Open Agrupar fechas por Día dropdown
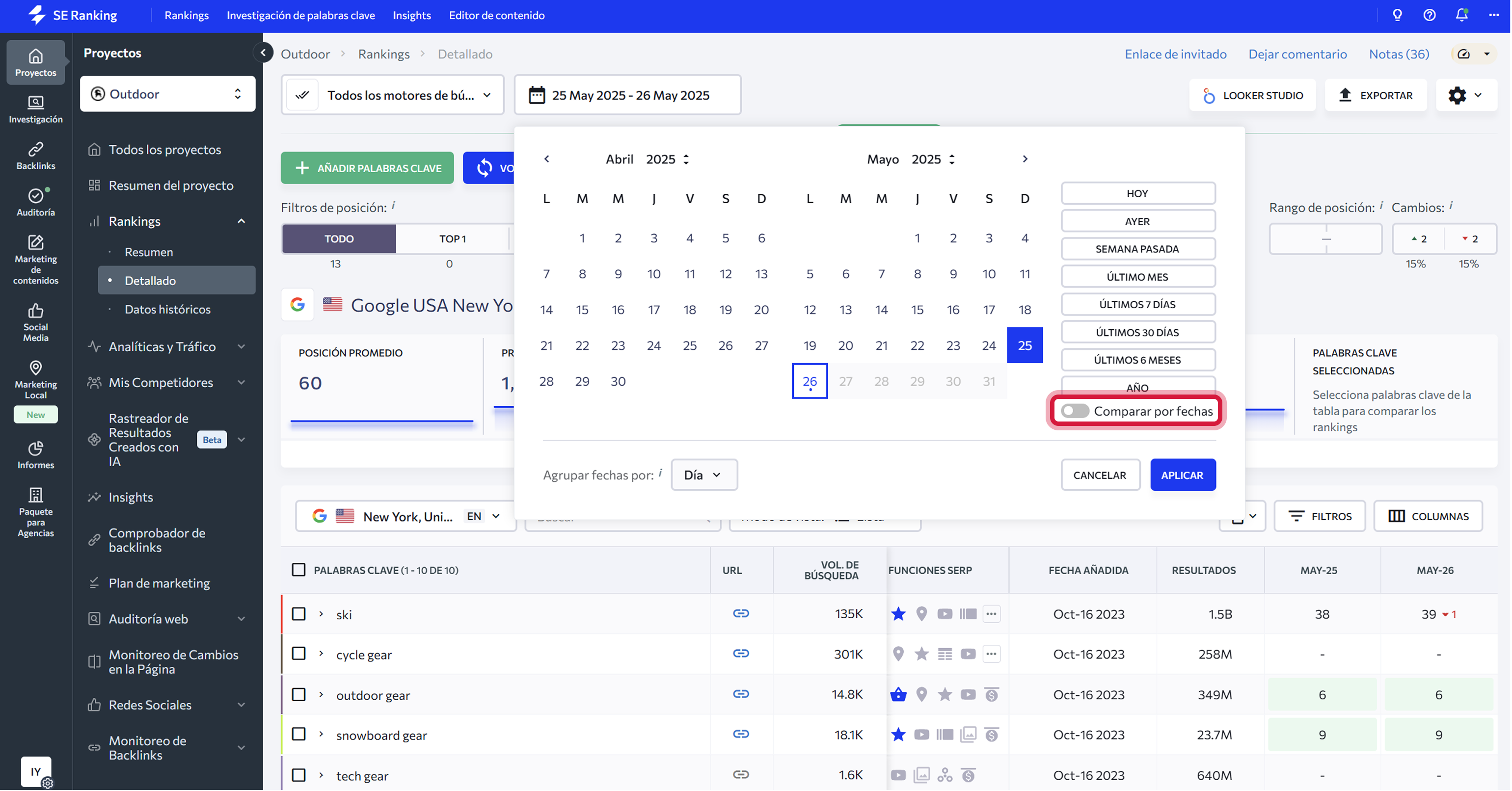 click(x=704, y=475)
